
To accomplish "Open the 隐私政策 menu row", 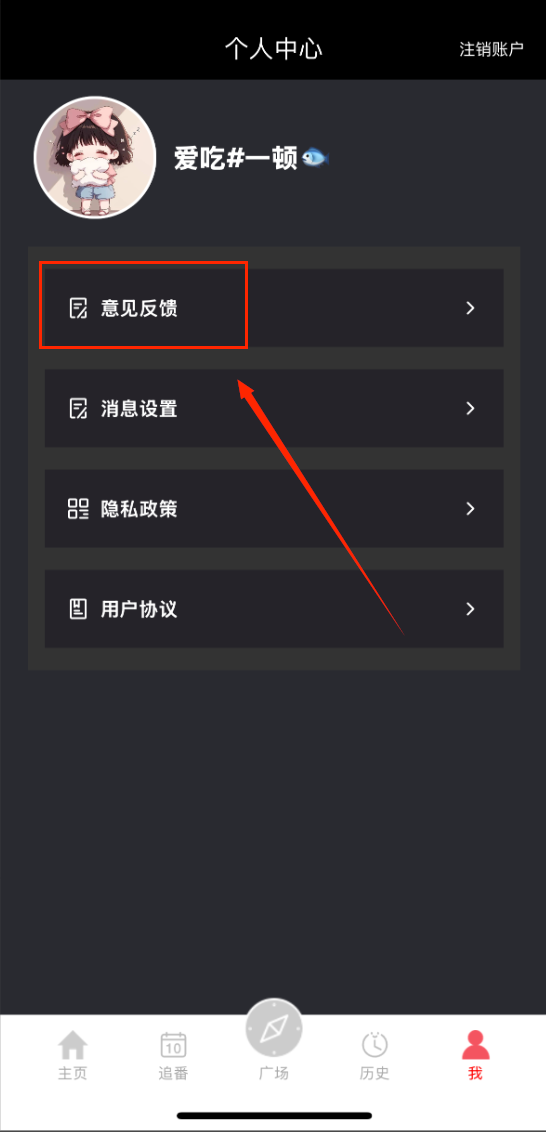I will [x=274, y=509].
